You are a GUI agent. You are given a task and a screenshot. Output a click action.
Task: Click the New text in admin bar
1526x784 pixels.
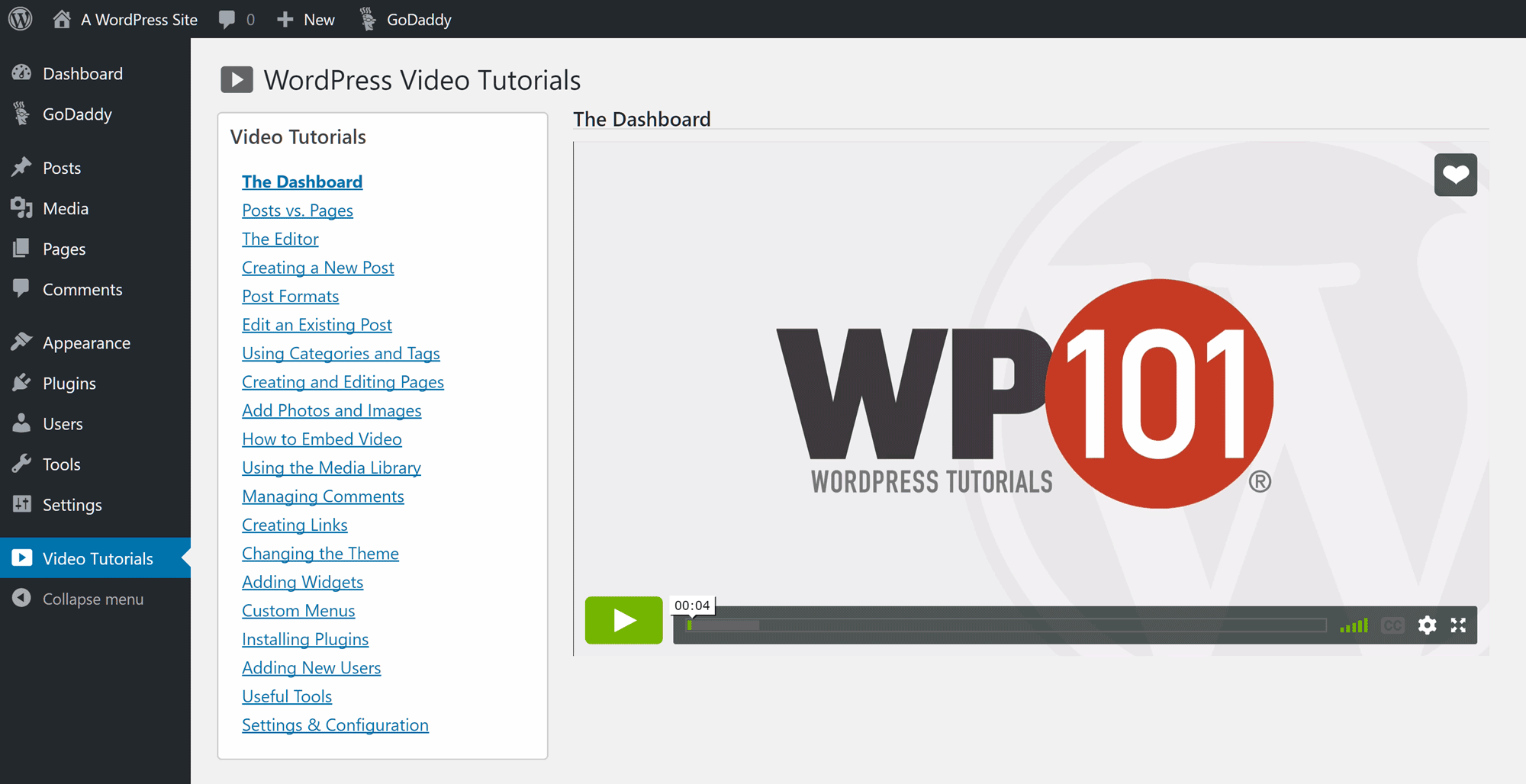point(319,20)
